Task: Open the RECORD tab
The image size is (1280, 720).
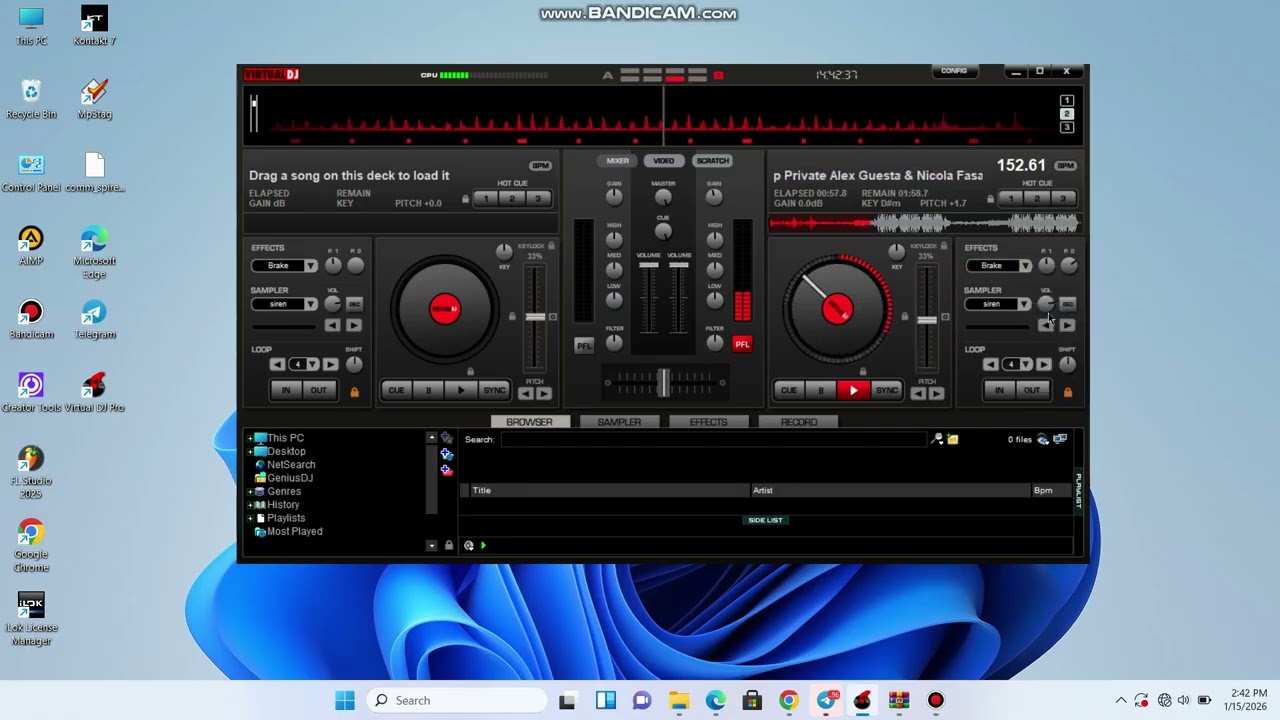Action: pos(798,422)
